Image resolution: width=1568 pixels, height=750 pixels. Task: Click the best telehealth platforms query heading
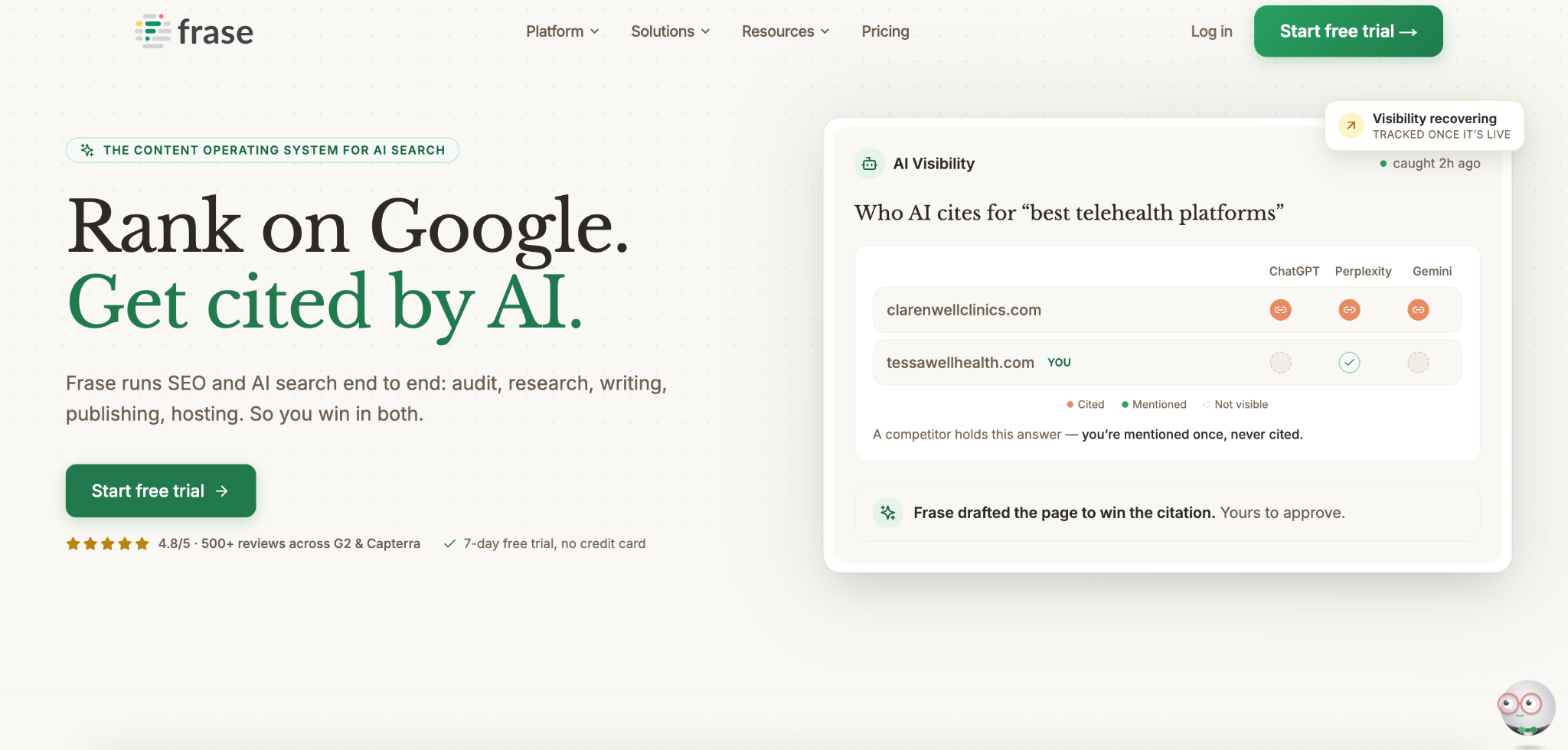click(x=1069, y=213)
